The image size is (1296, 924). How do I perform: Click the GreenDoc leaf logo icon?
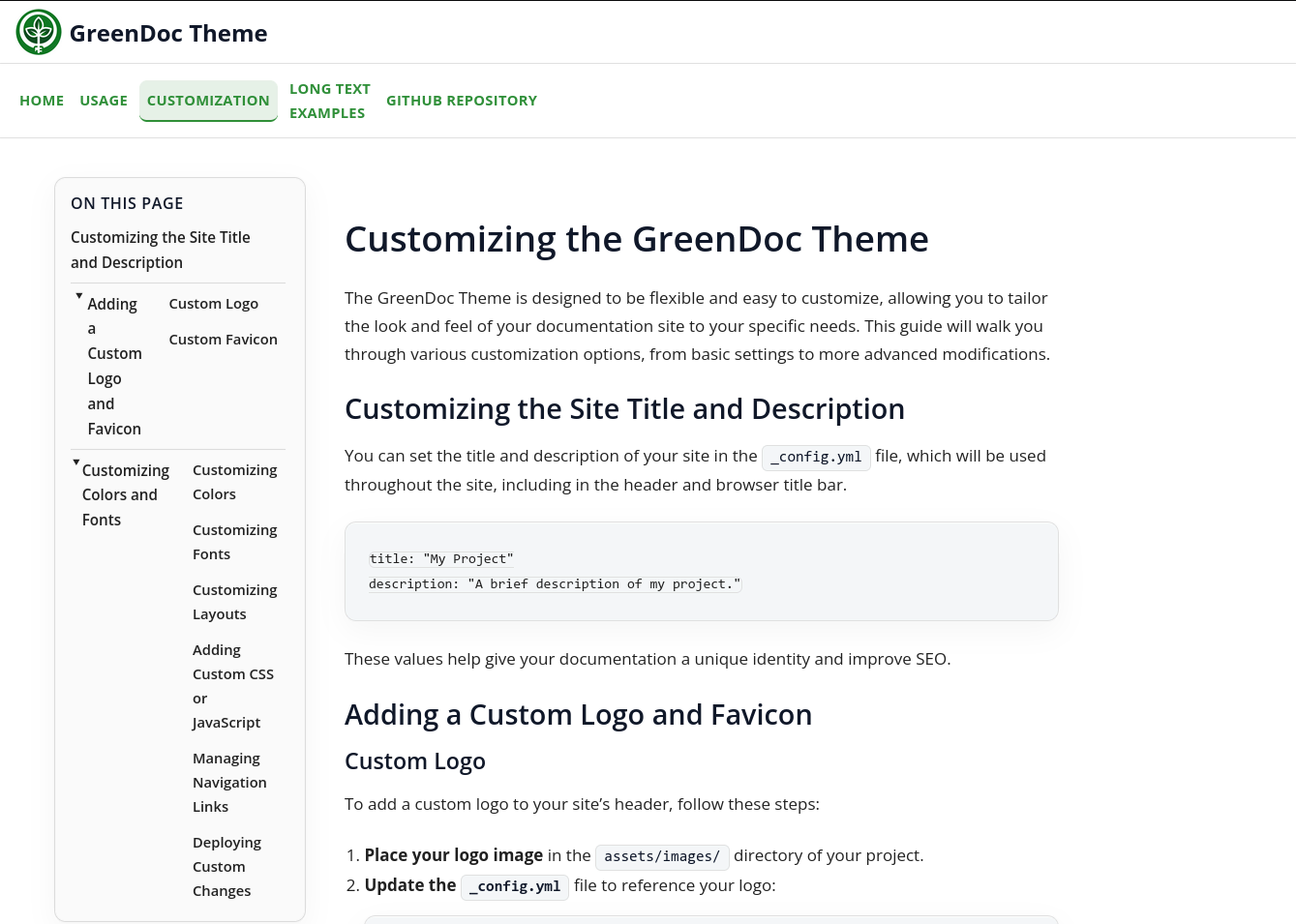[38, 31]
